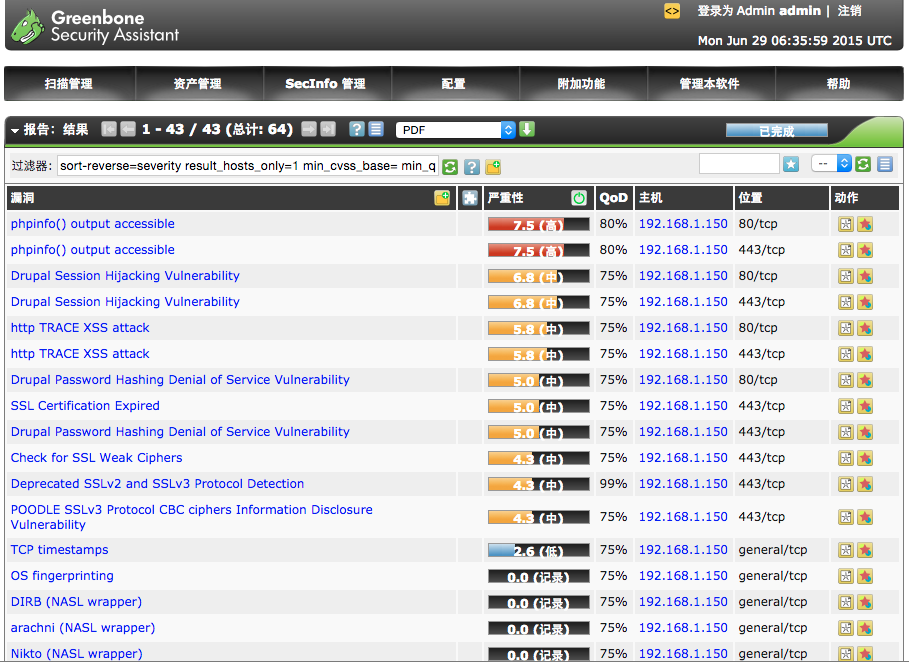Go to previous results page arrow
Viewport: 909px width, 662px height.
tap(128, 129)
